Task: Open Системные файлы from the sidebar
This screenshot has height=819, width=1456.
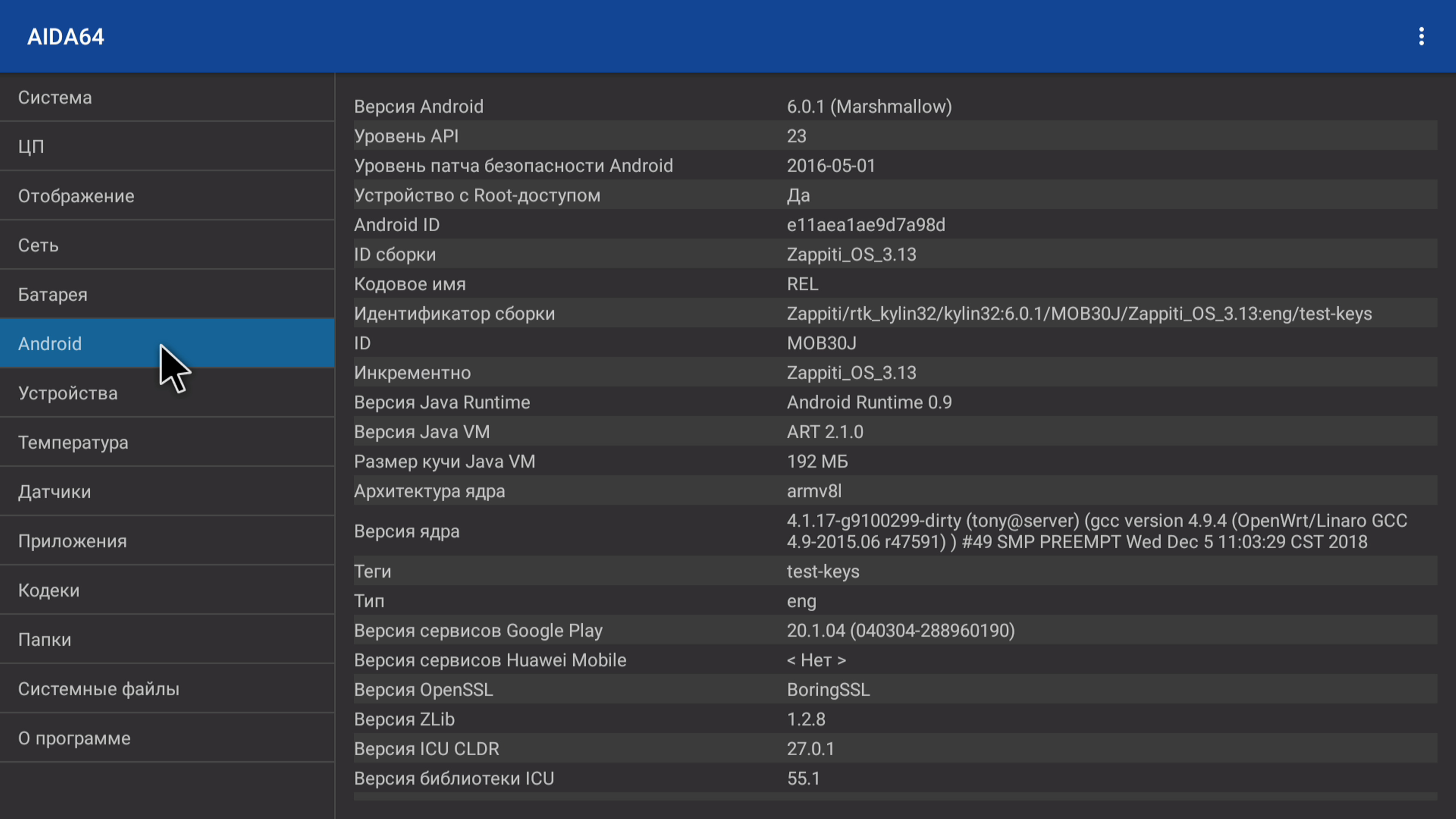Action: click(167, 689)
